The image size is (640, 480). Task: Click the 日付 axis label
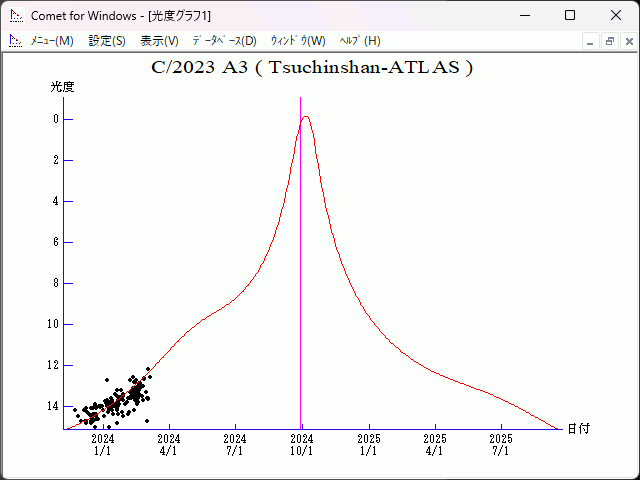click(x=579, y=429)
